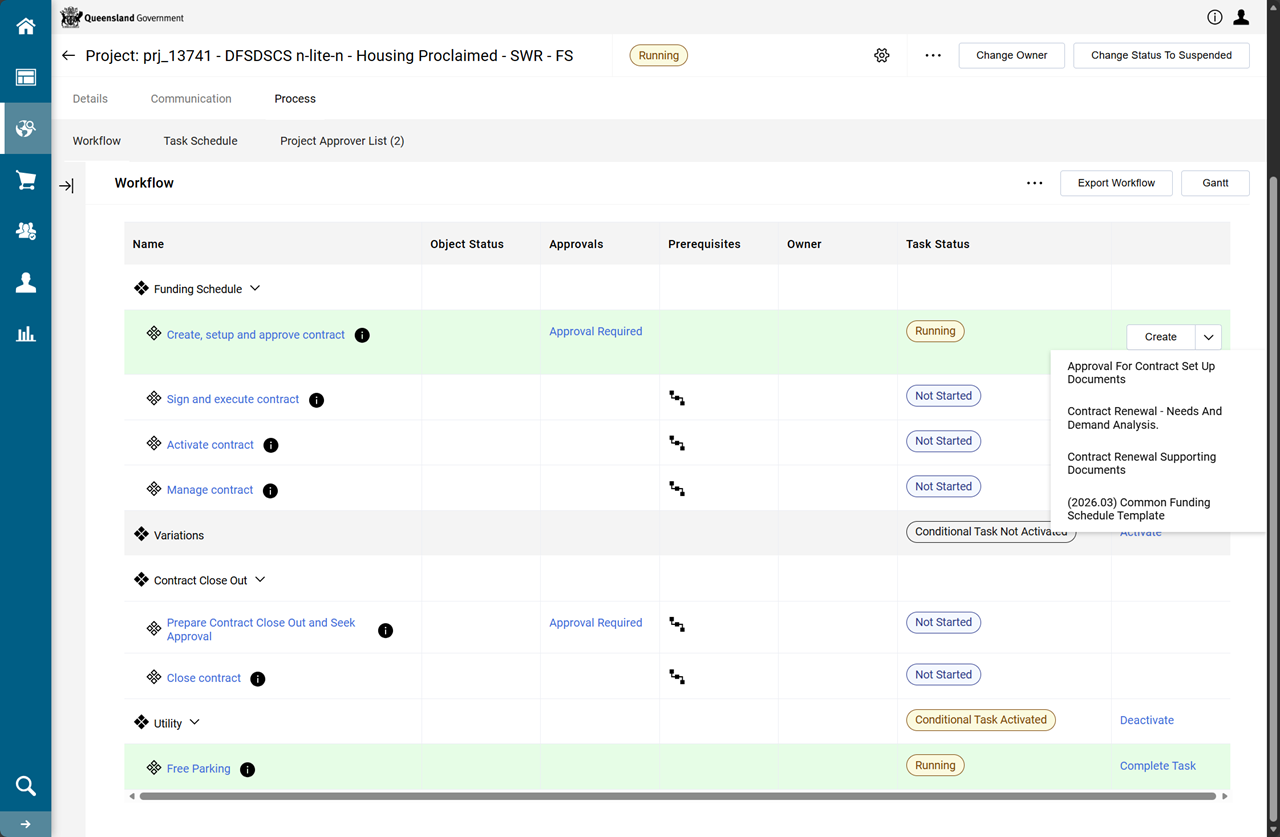1280x837 pixels.
Task: Open the shopping cart sidebar icon
Action: [25, 180]
